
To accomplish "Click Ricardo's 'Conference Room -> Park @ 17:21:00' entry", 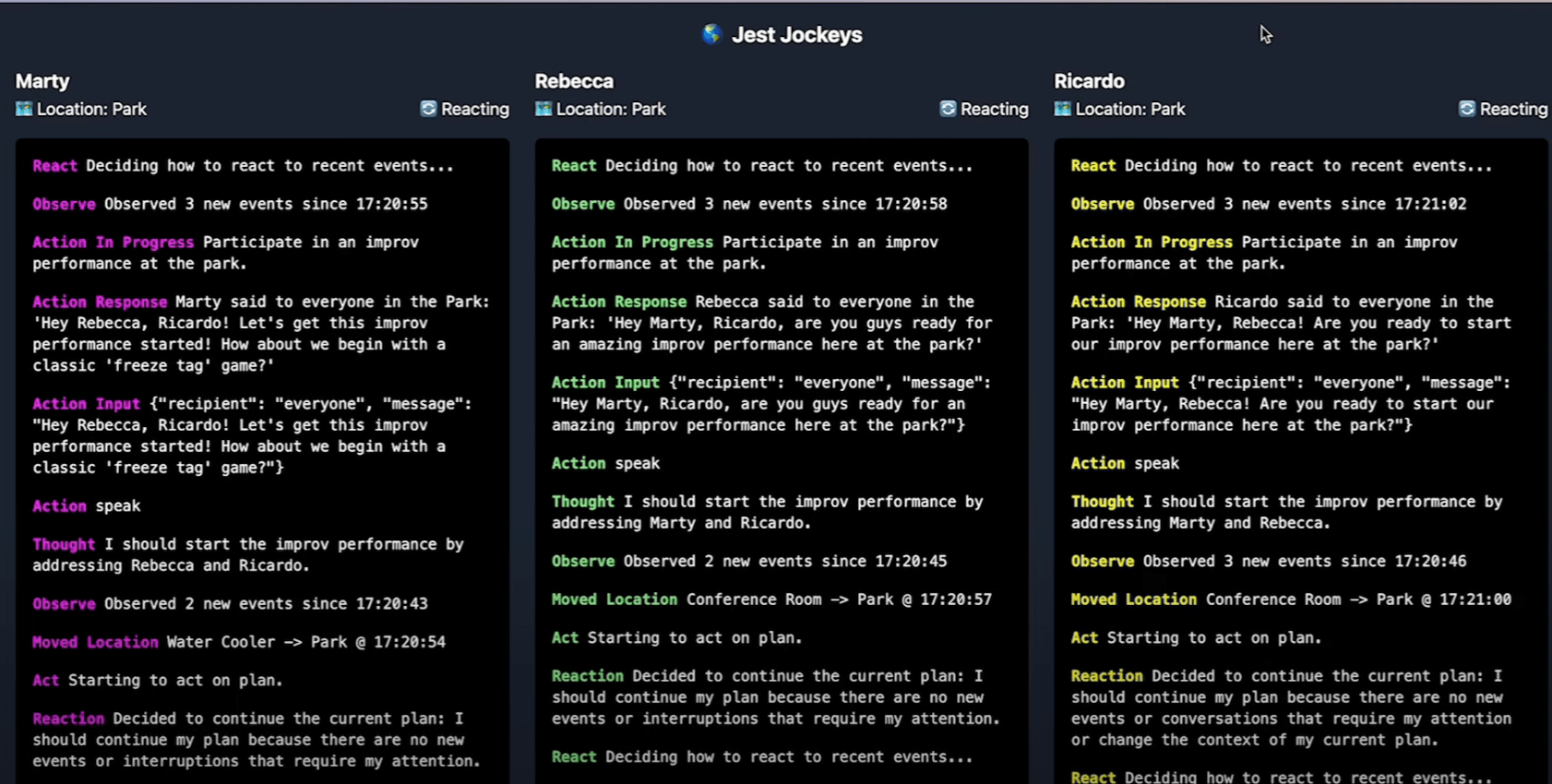I will tap(1359, 600).
